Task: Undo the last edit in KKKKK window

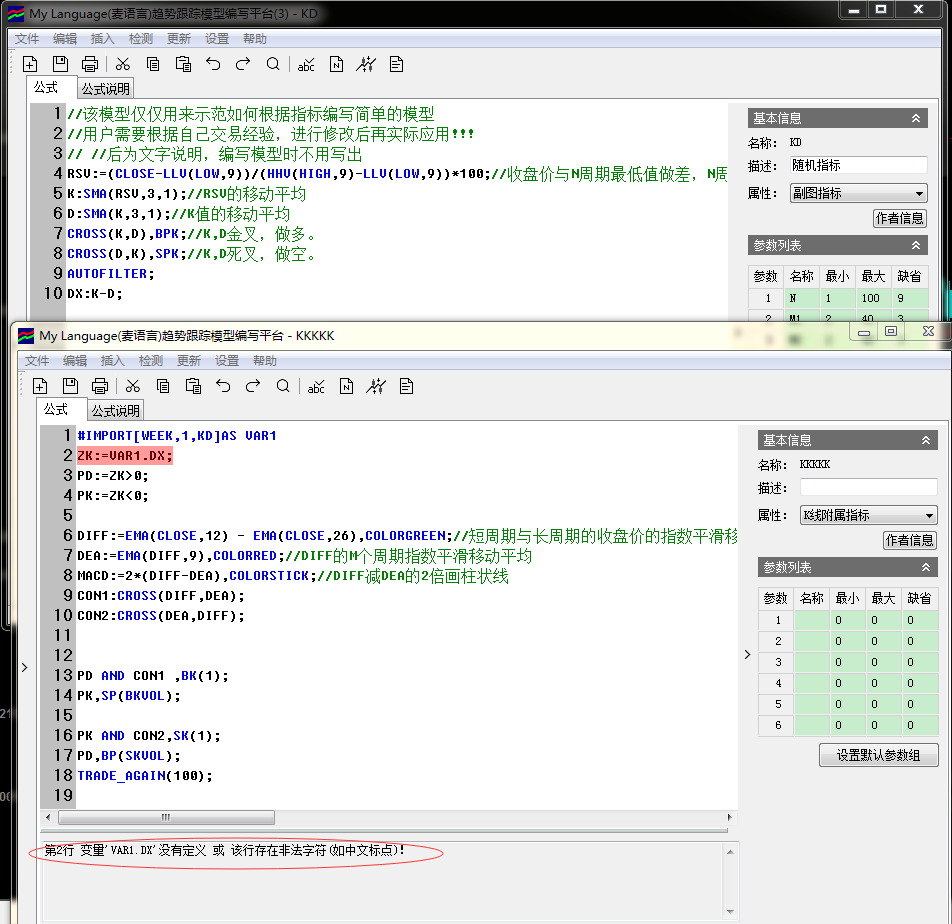Action: [223, 387]
